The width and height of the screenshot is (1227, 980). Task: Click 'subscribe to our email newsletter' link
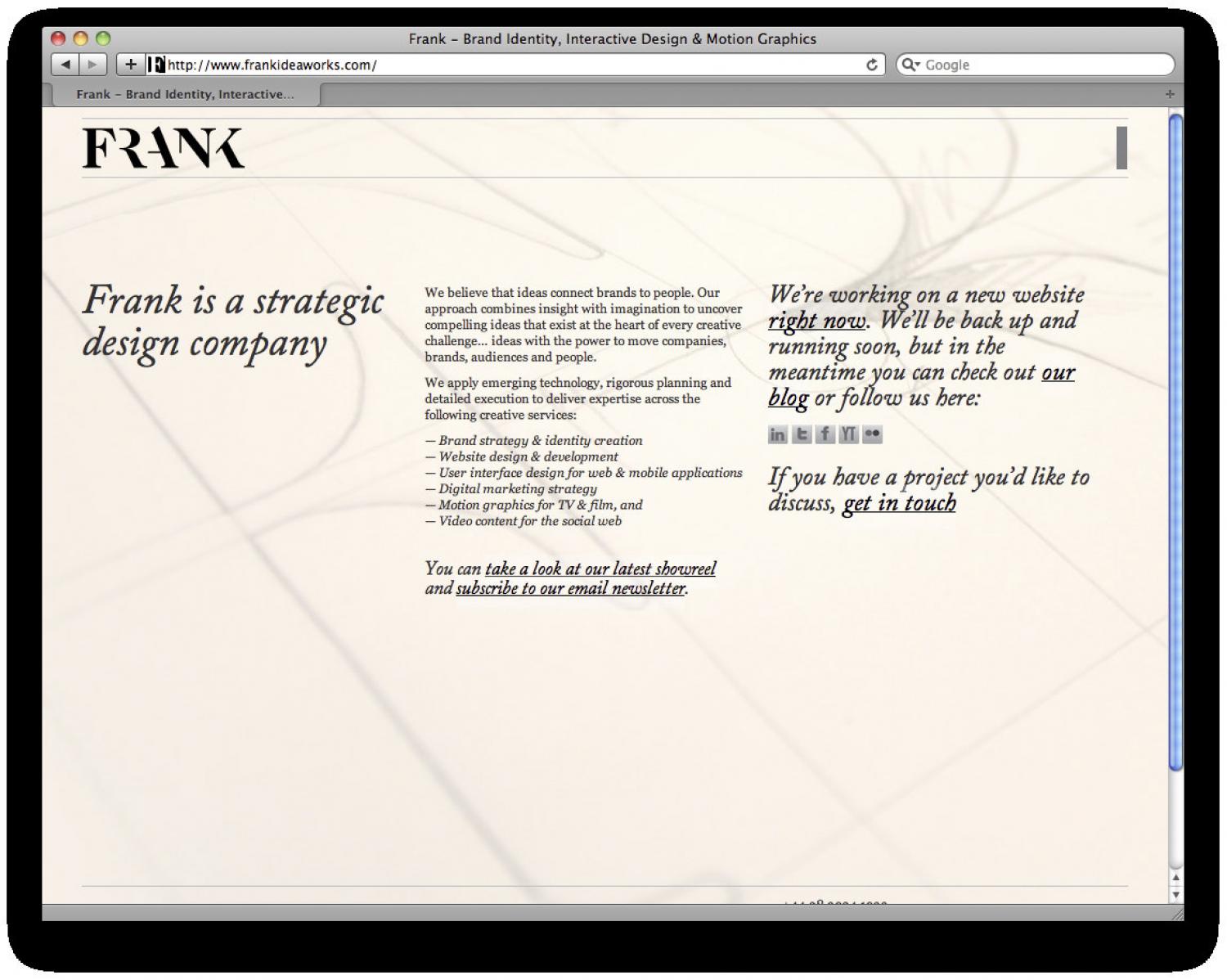click(570, 588)
